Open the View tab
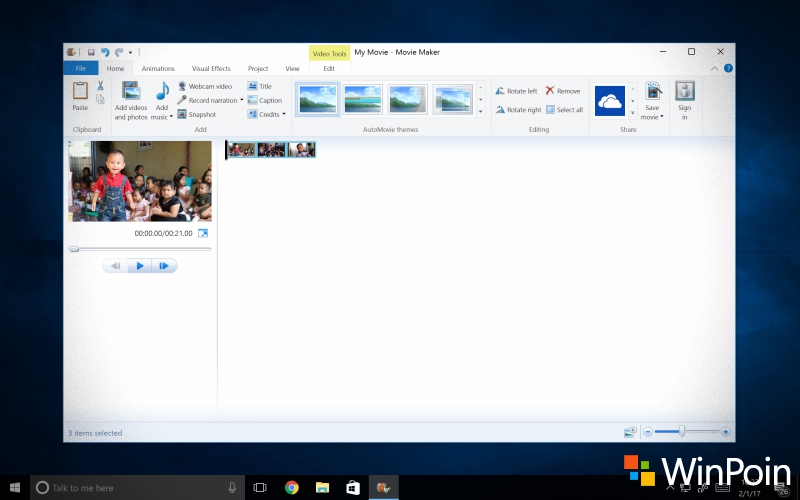800x500 pixels. tap(292, 68)
